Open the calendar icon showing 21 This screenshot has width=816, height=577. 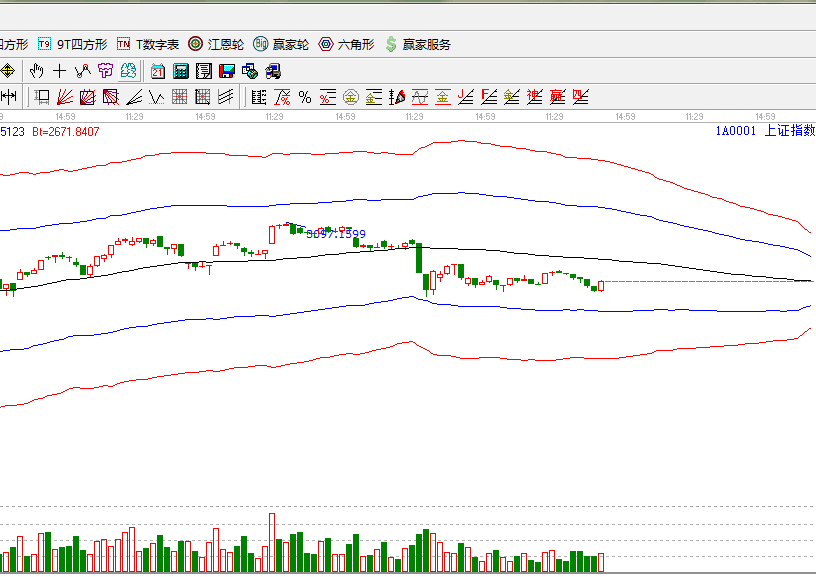pos(158,71)
